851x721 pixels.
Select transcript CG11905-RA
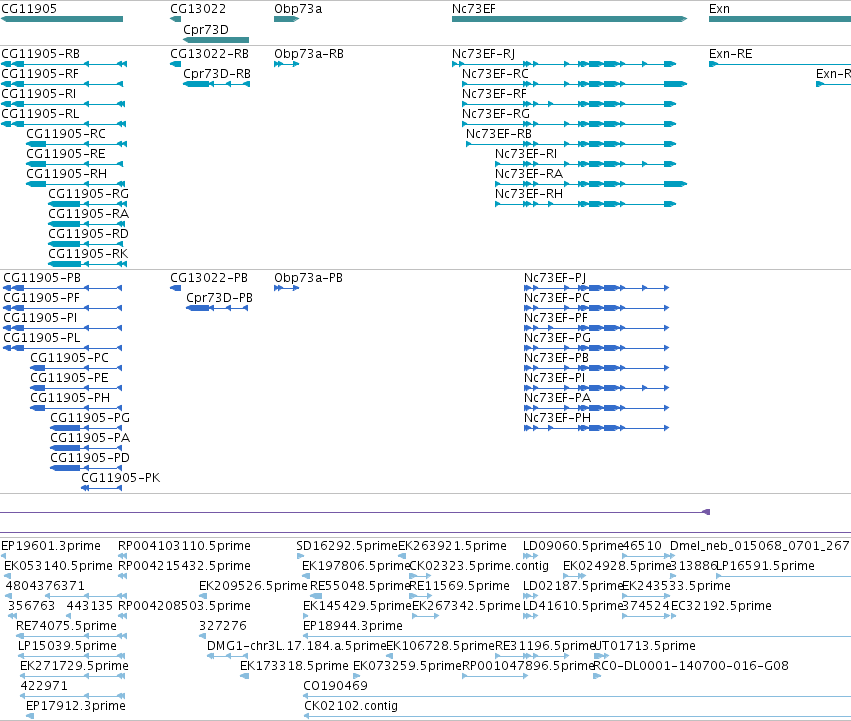[x=88, y=224]
